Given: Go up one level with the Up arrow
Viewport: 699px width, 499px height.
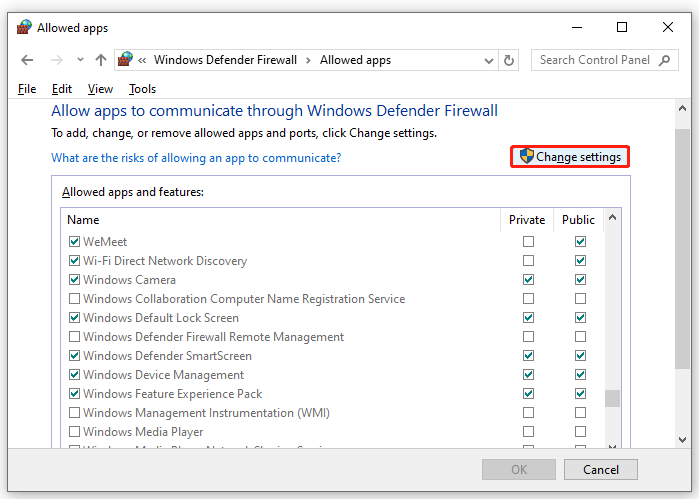Looking at the screenshot, I should [101, 60].
